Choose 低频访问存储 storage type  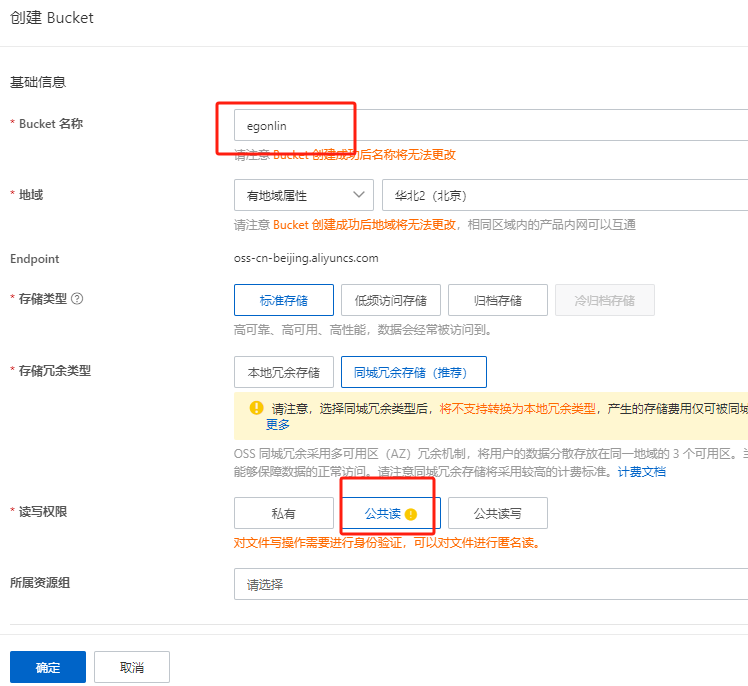pos(390,300)
